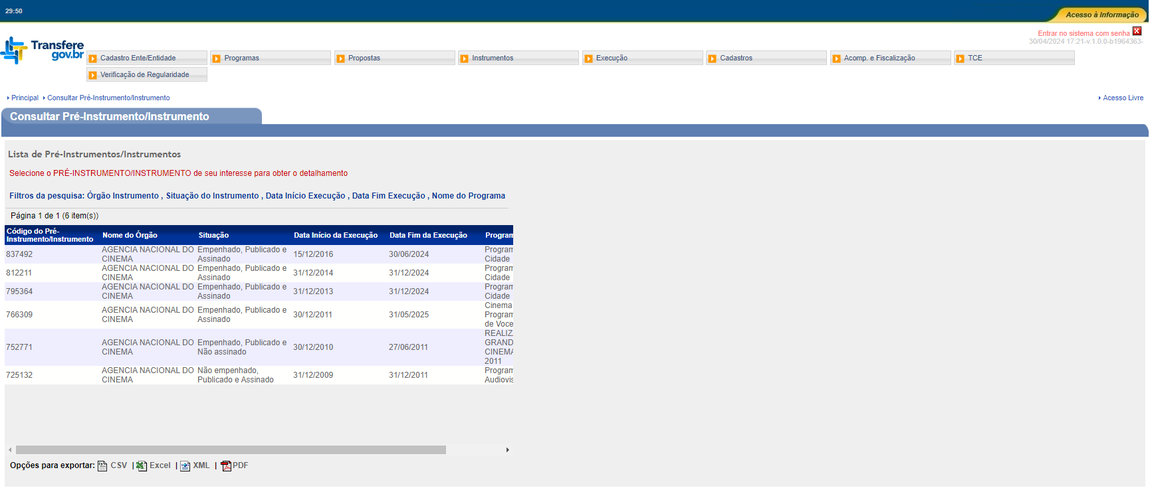Image resolution: width=1150 pixels, height=490 pixels.
Task: Click the orange arrow icon beside Programas
Action: (x=217, y=58)
